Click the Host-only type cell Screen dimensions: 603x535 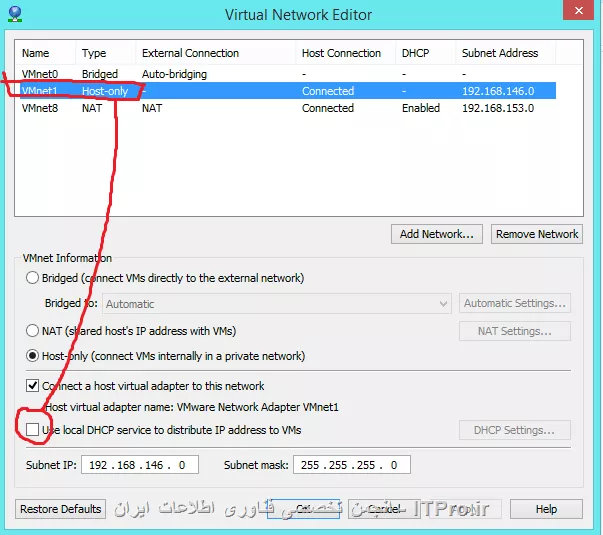click(105, 91)
